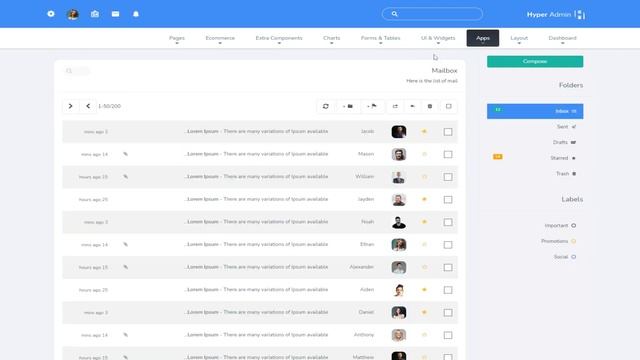Viewport: 640px width, 360px height.
Task: Open the envelope messages icon in top bar
Action: (x=116, y=14)
